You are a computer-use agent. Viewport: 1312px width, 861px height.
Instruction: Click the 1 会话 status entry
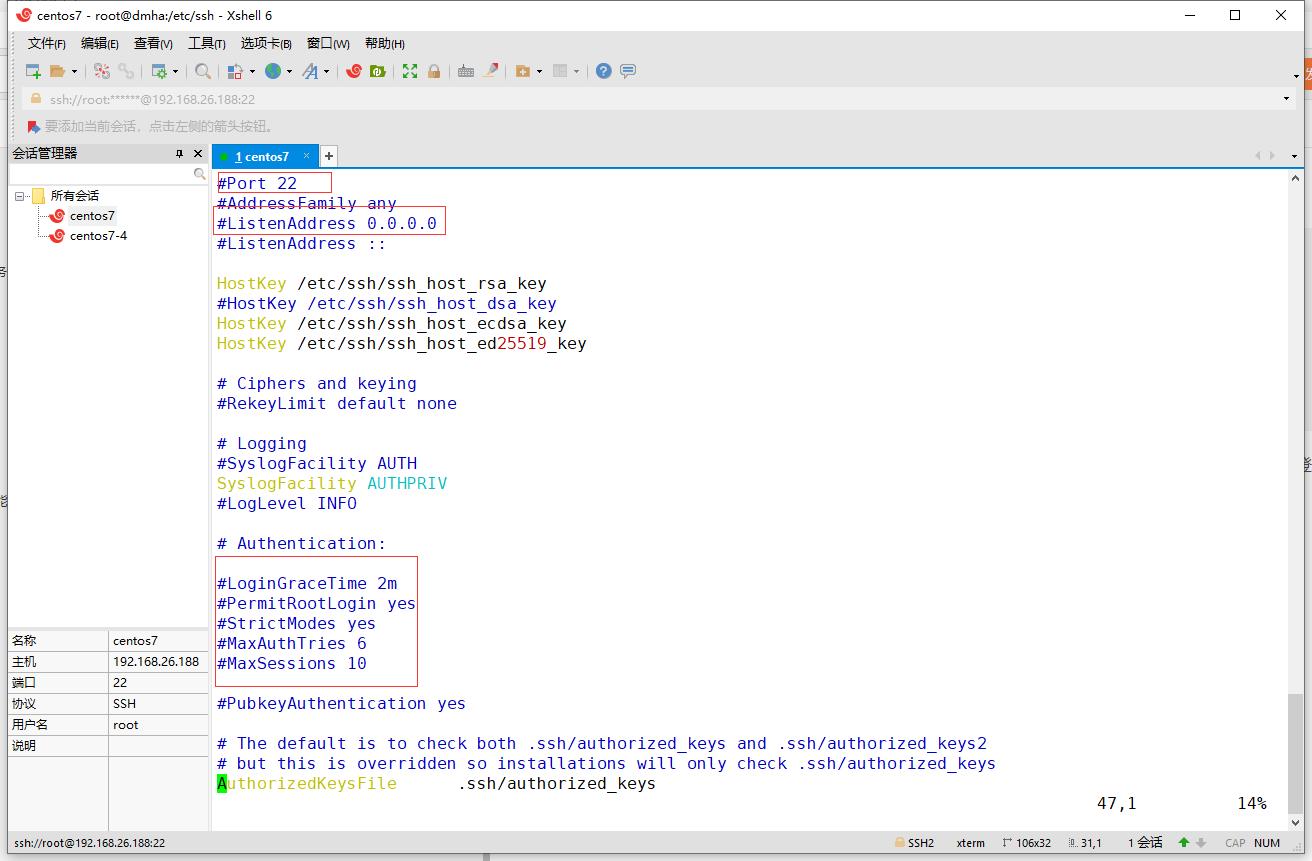coord(1145,843)
